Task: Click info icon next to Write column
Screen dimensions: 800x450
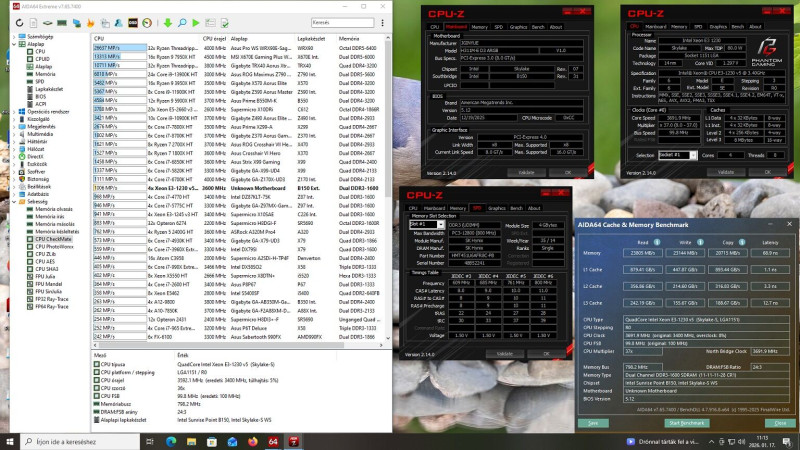Action: click(700, 242)
